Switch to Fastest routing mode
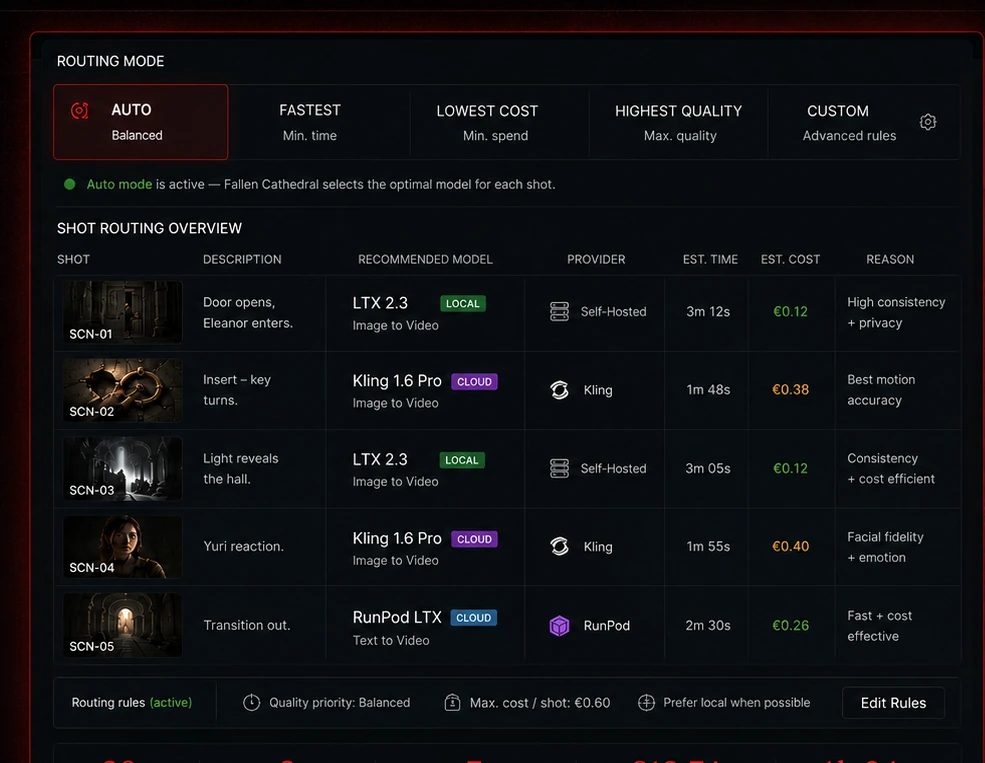985x763 pixels. tap(310, 122)
